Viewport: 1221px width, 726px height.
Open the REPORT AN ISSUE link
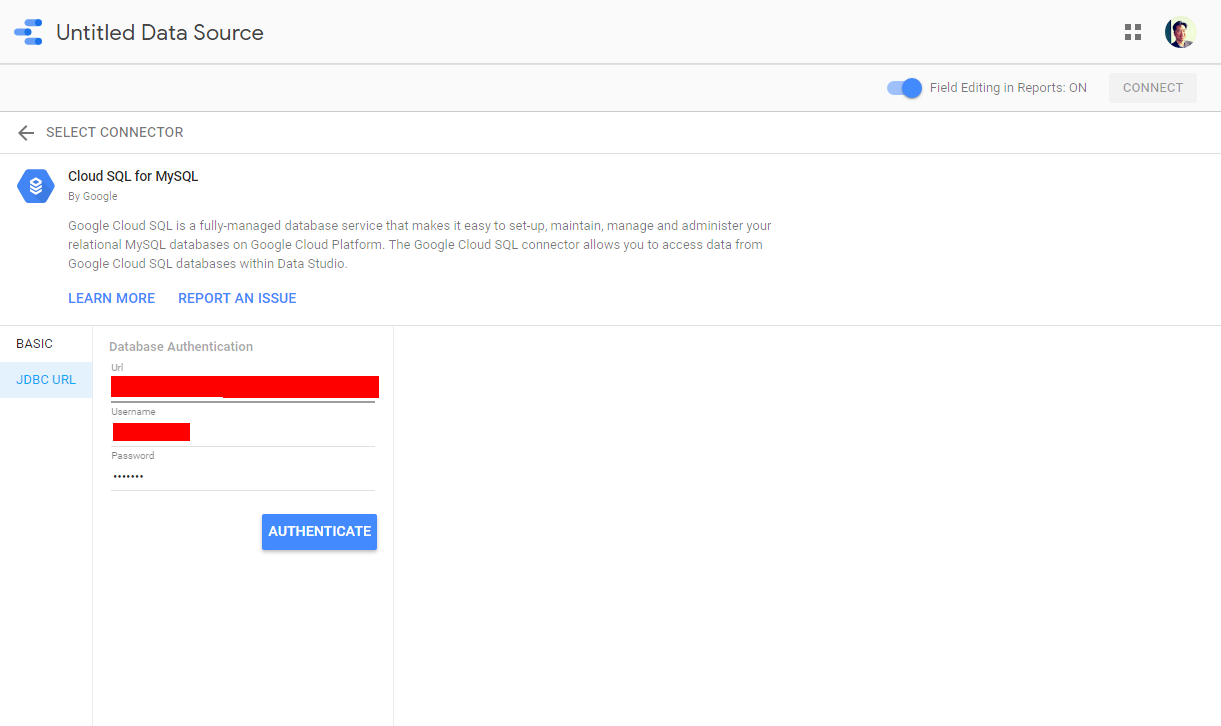point(237,298)
